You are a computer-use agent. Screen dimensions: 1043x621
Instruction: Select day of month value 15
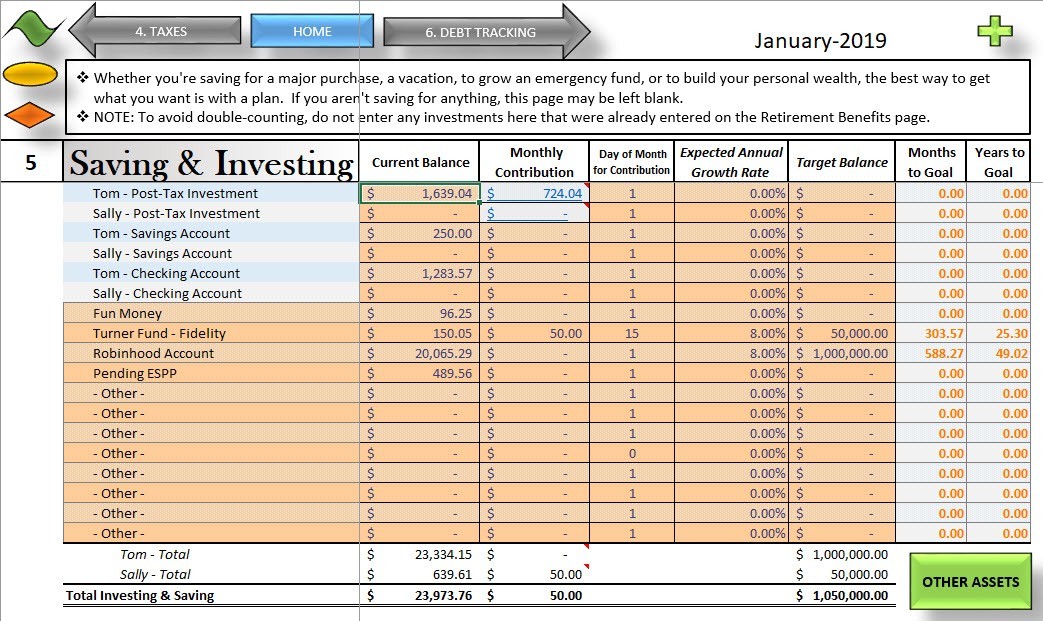click(x=632, y=333)
